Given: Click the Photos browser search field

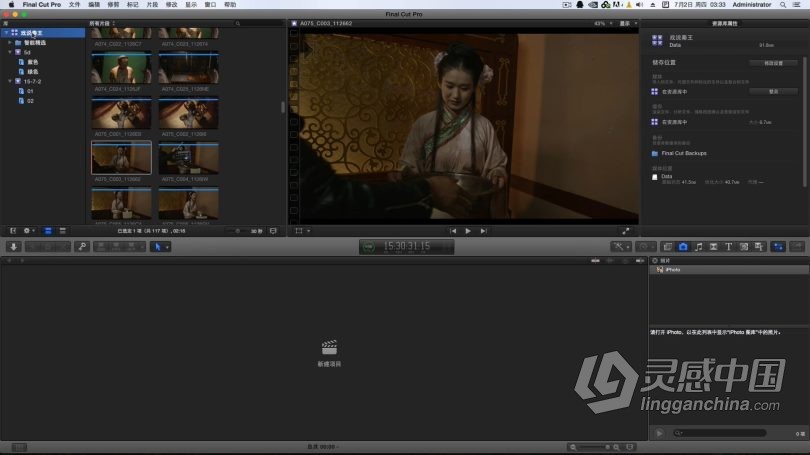Looking at the screenshot, I should click(x=720, y=433).
